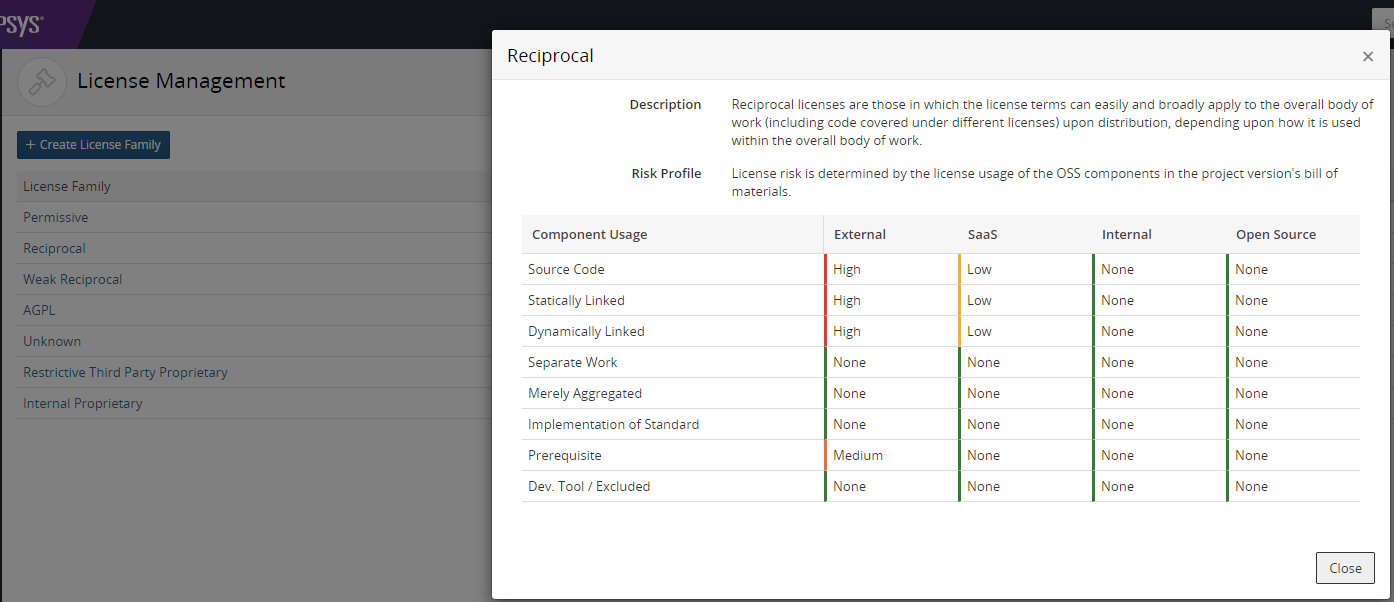Image resolution: width=1394 pixels, height=602 pixels.
Task: Click the Close button in dialog
Action: (x=1344, y=568)
